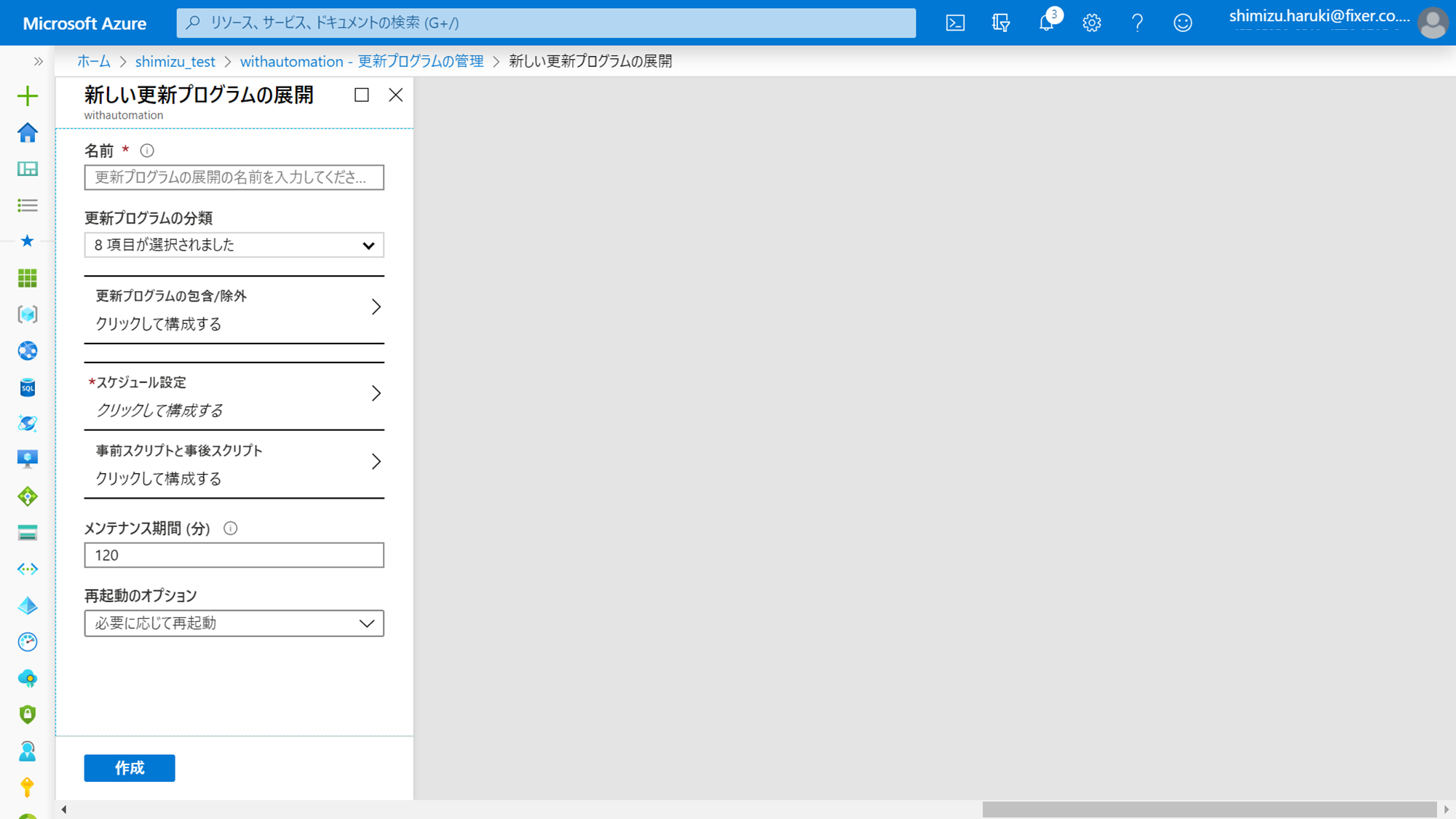This screenshot has height=819, width=1456.
Task: Click the horizontal scrollbar at the bottom
Action: (1208, 810)
